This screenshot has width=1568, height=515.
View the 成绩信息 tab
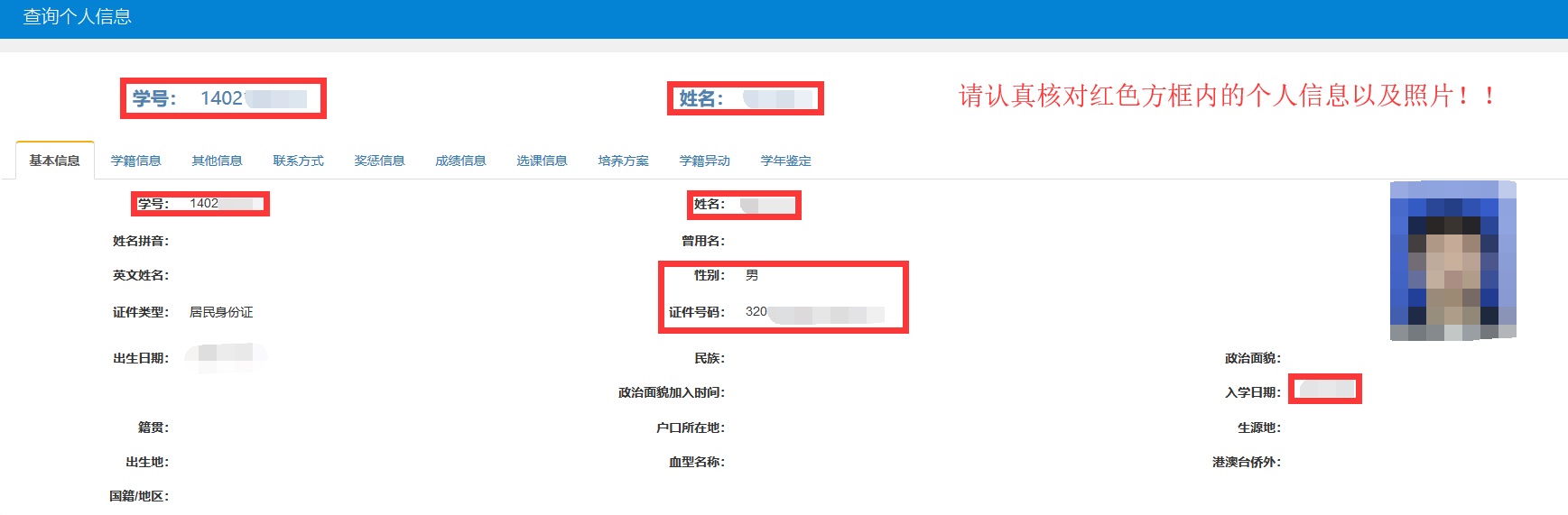(460, 161)
